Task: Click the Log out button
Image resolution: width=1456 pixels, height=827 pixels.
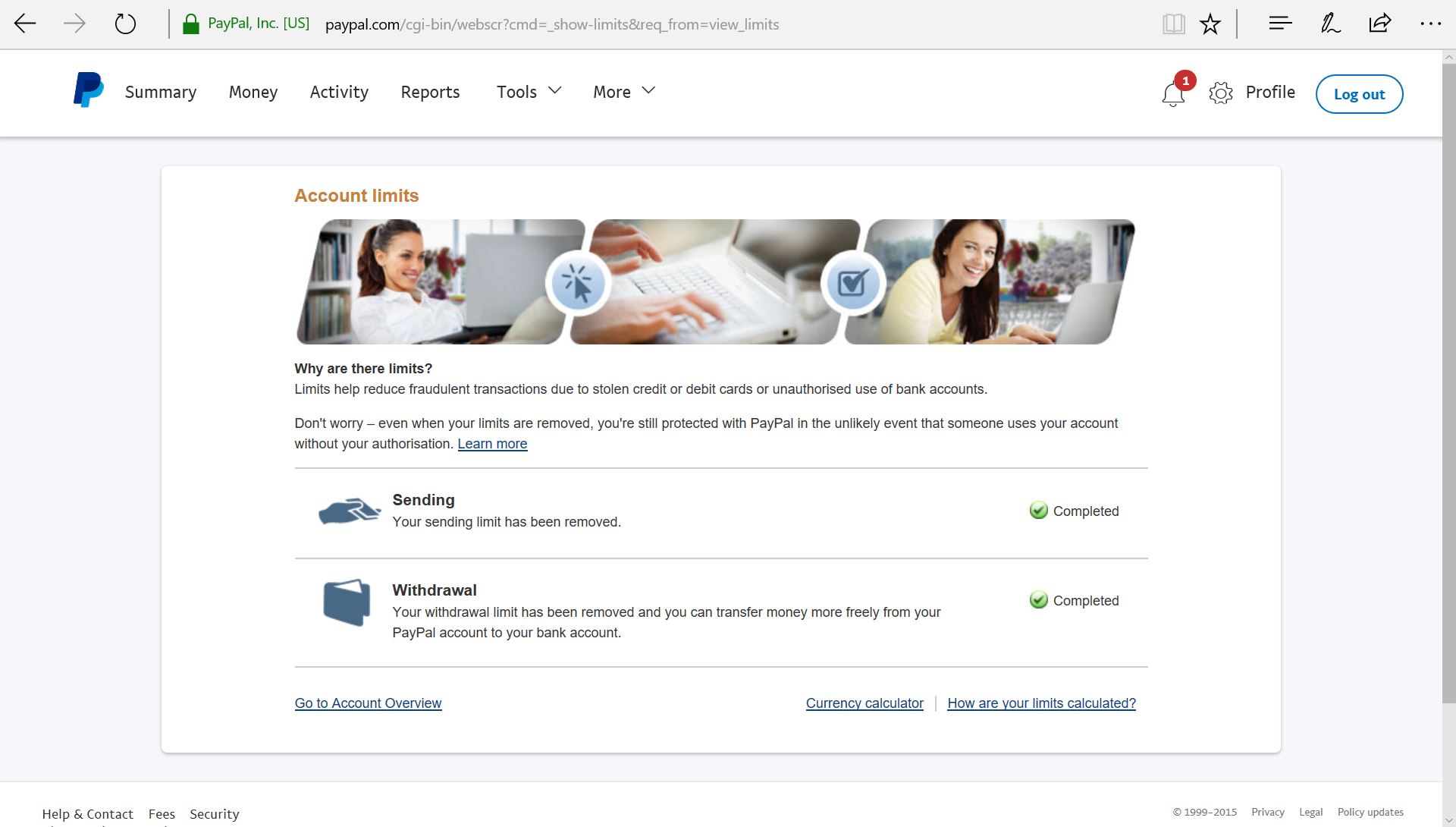Action: 1359,94
